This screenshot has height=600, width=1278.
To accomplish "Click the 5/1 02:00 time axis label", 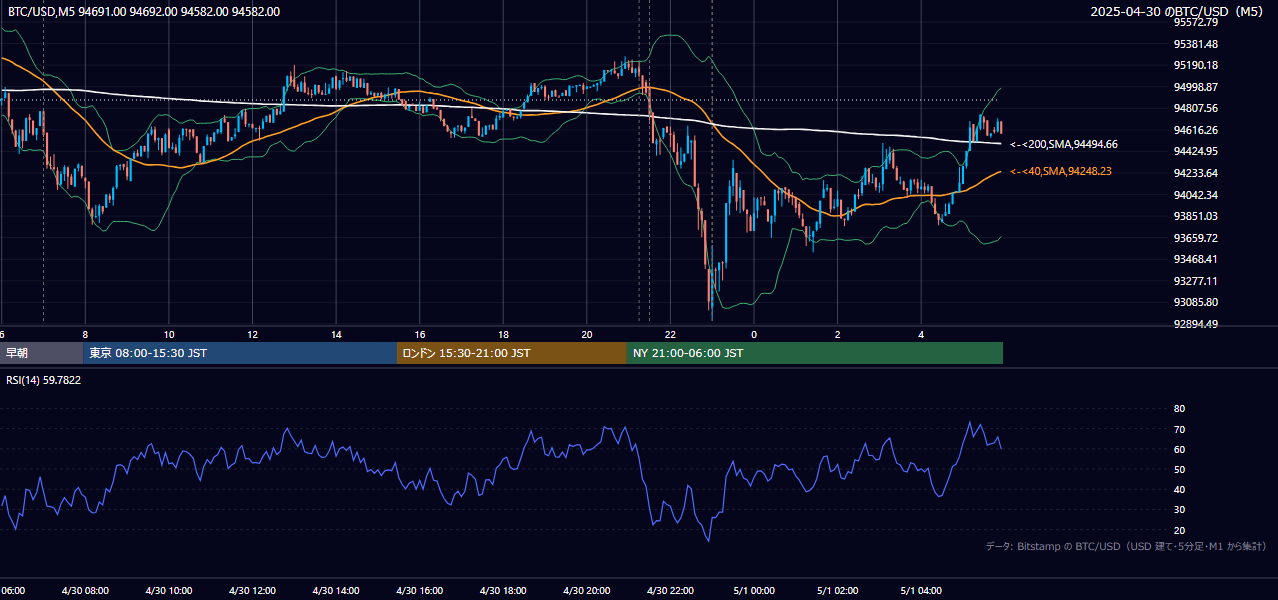I will [837, 591].
